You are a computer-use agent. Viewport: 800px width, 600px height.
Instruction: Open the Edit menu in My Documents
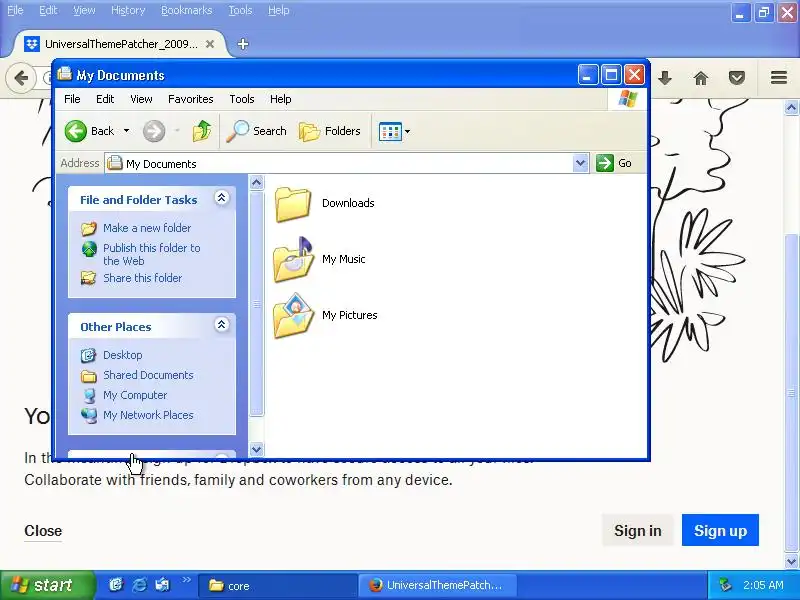(105, 99)
